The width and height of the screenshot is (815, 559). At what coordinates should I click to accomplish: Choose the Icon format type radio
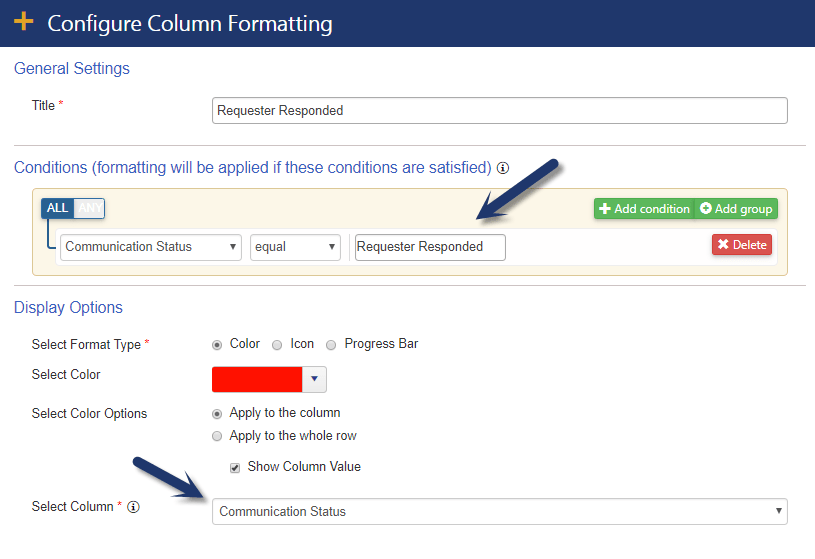(x=277, y=345)
